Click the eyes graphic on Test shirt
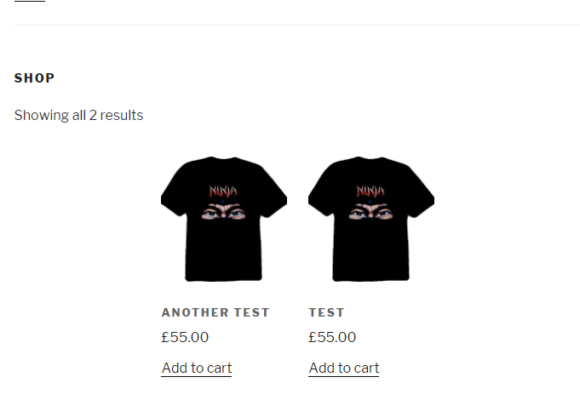This screenshot has width=580, height=400. coord(371,212)
